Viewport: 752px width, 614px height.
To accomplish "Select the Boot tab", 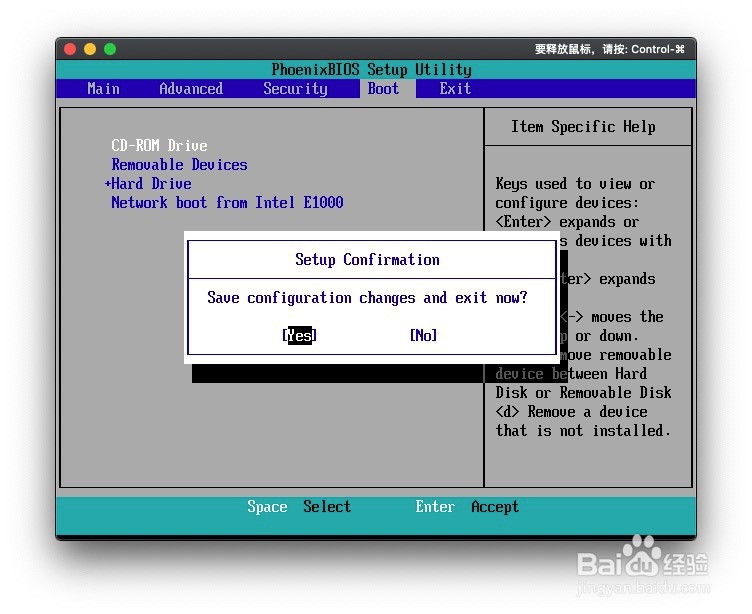I will [x=383, y=89].
